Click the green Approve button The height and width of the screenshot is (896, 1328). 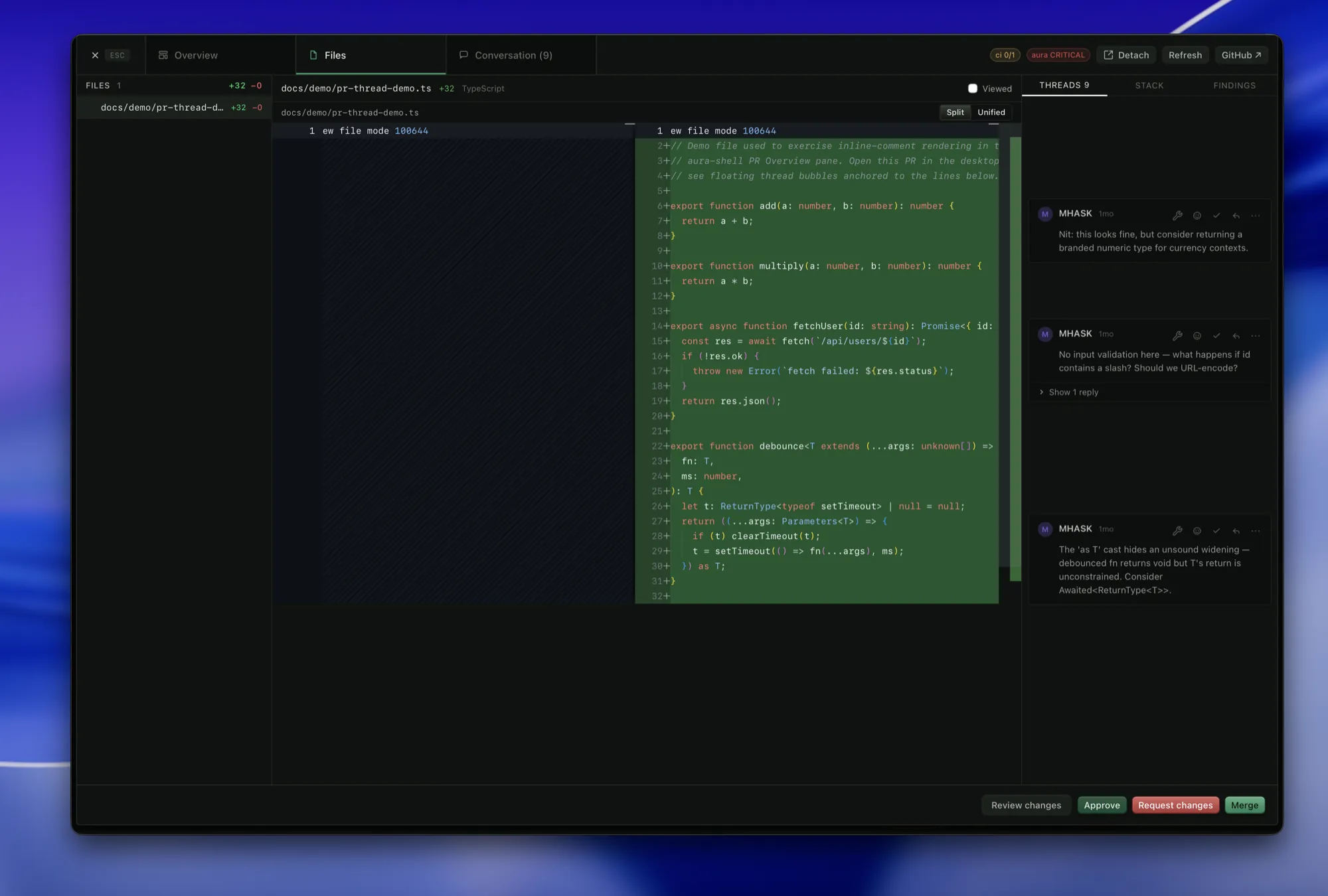[x=1102, y=805]
